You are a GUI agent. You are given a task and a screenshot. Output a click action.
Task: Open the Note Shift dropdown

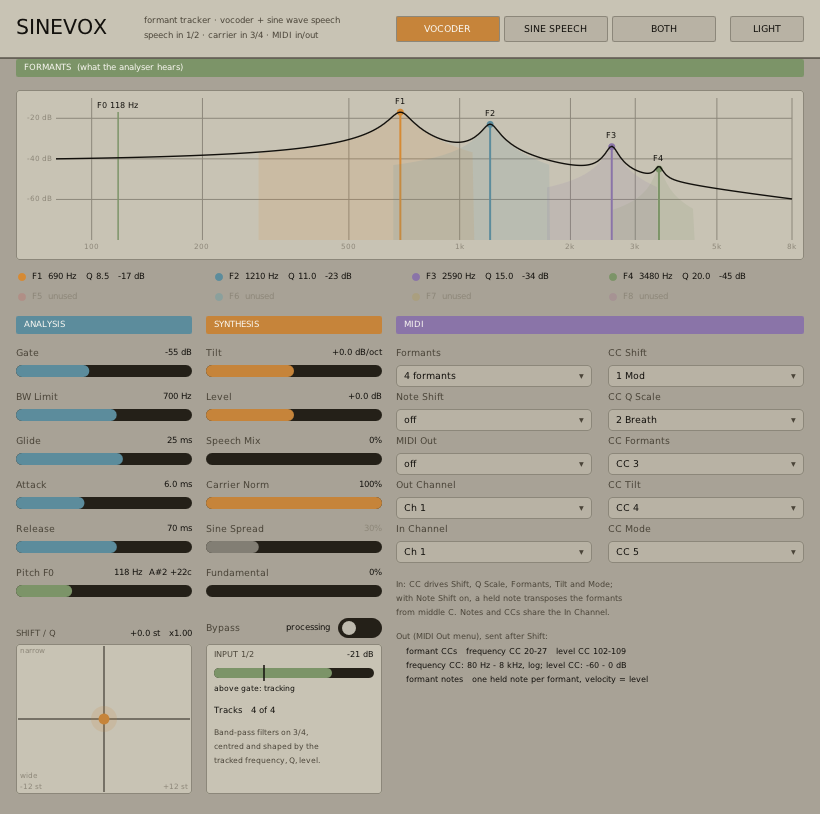[x=494, y=420]
